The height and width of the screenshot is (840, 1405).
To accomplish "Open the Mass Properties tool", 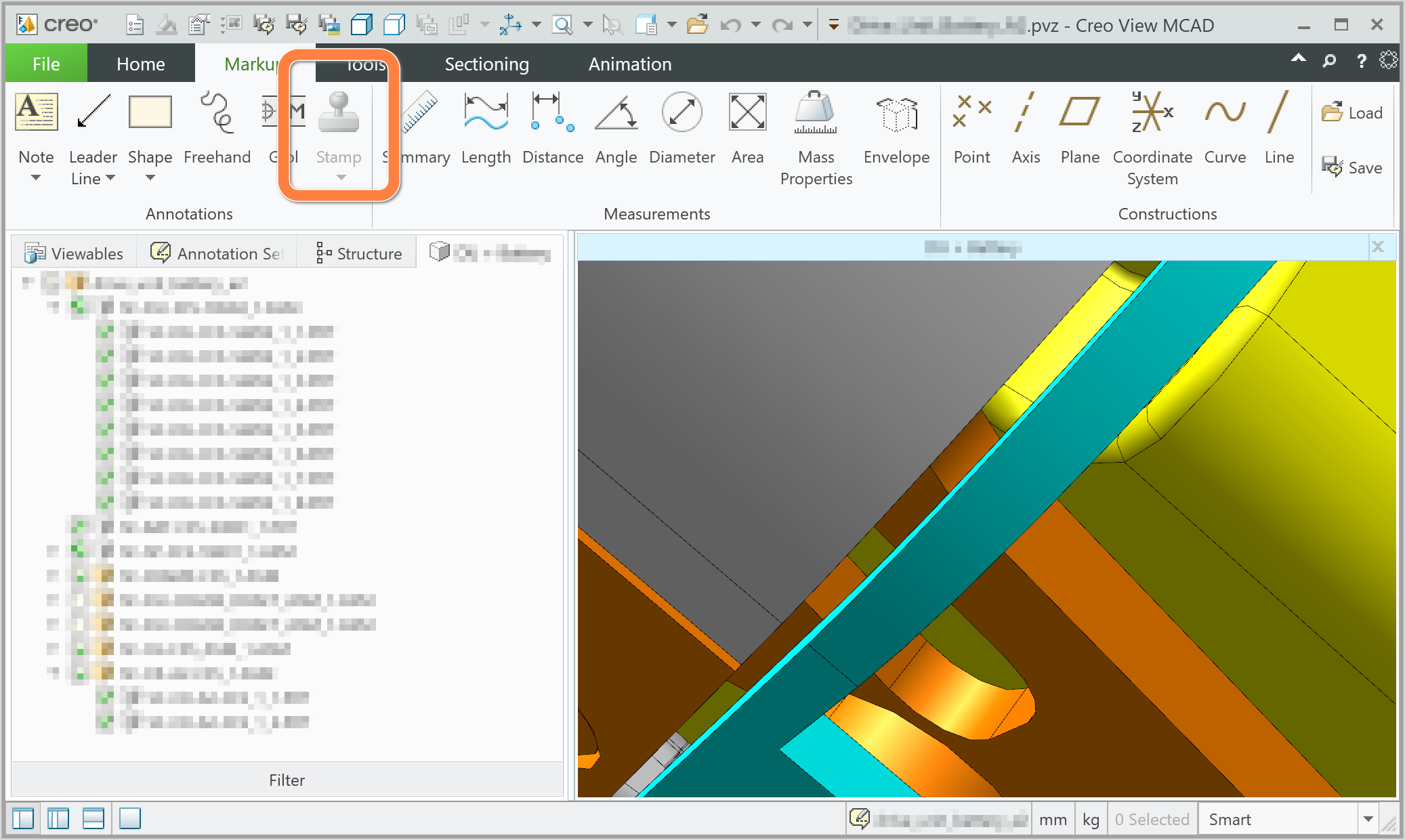I will (x=816, y=132).
